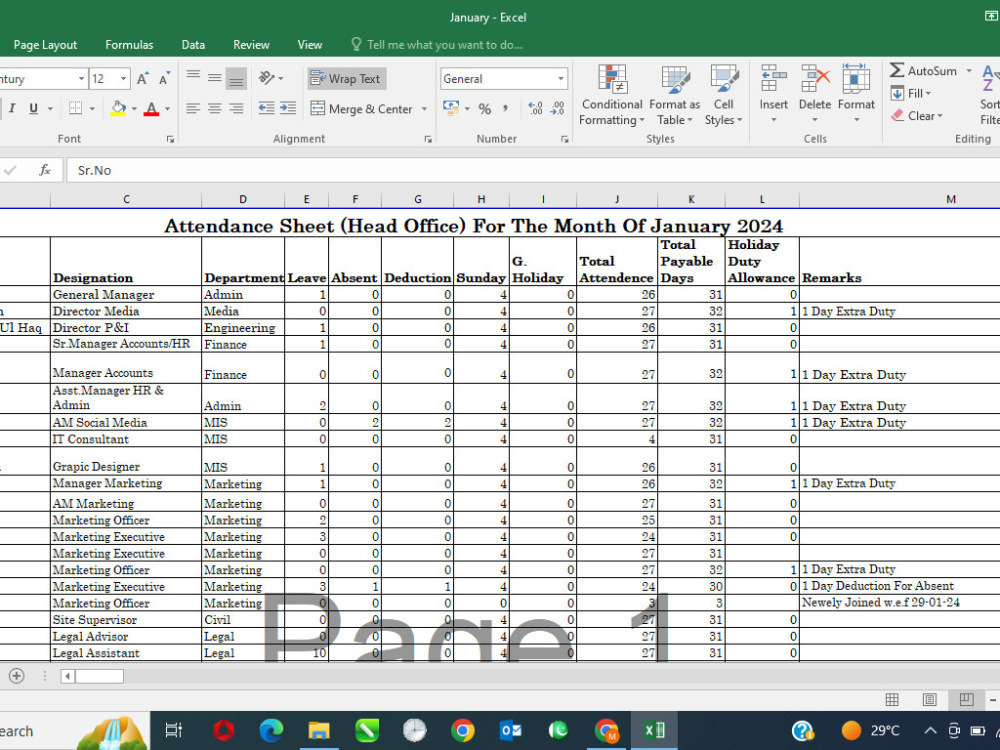Open Format as Table gallery
Viewport: 1000px width, 750px height.
pyautogui.click(x=674, y=95)
